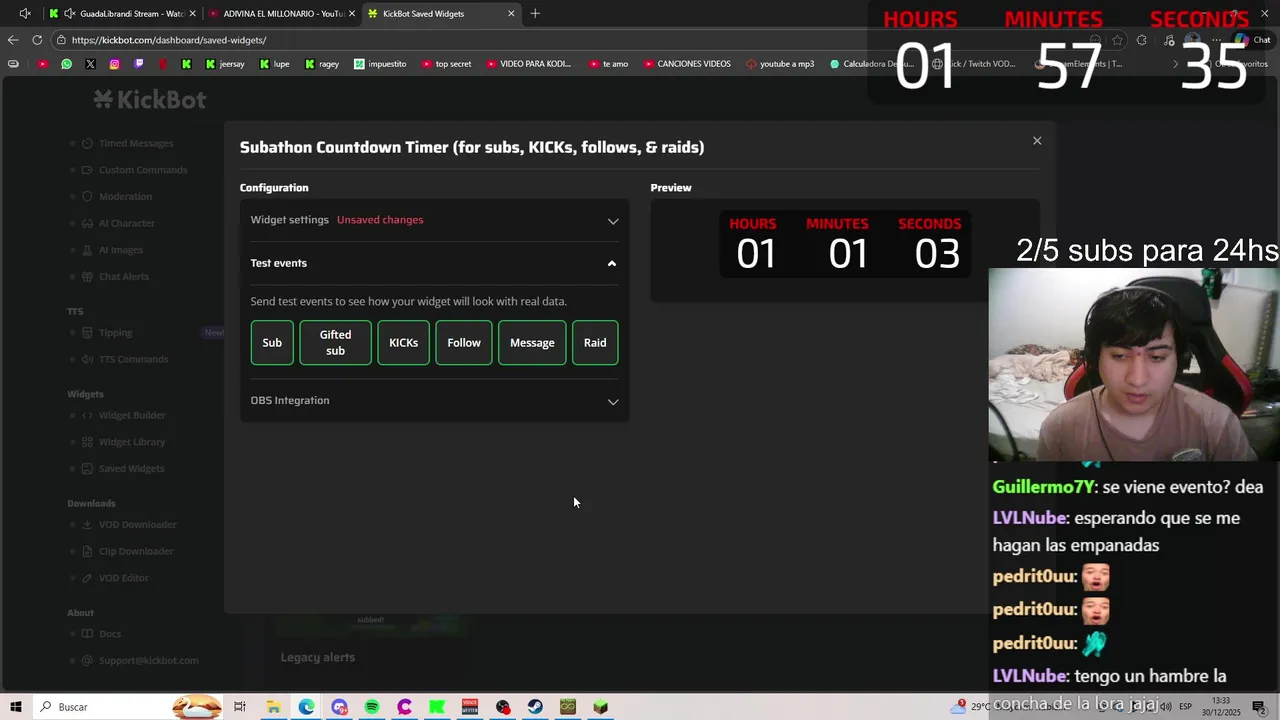Open the Docs link in the sidebar

pos(109,634)
